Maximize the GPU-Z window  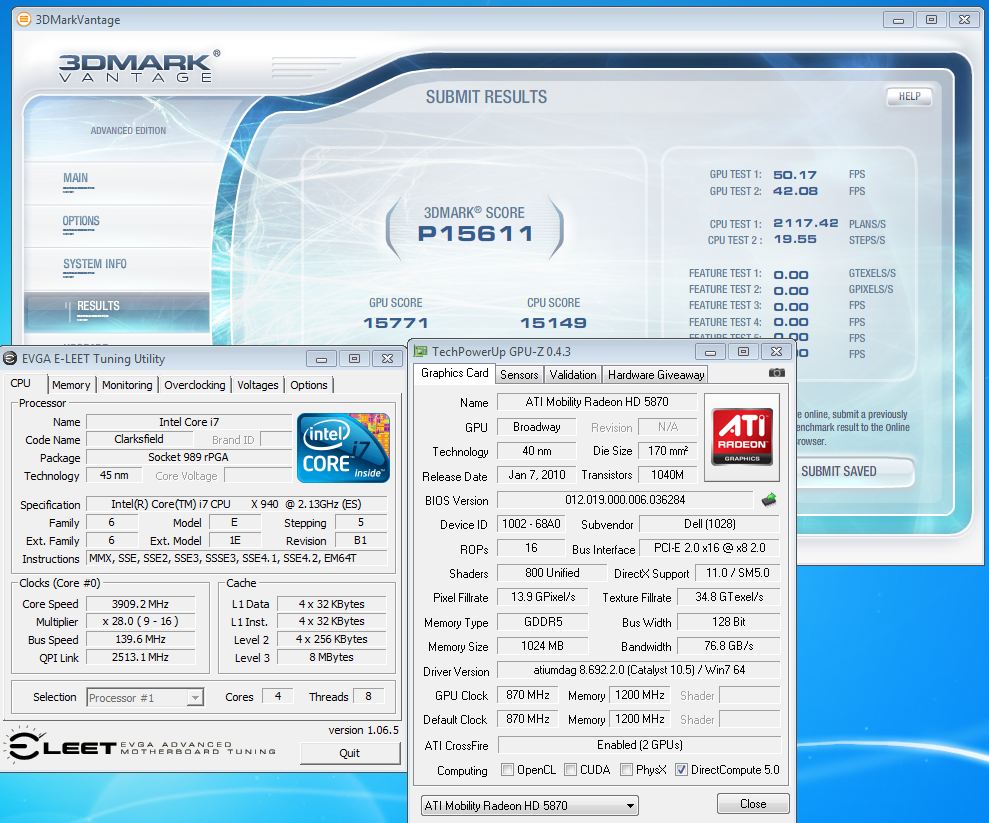pyautogui.click(x=743, y=352)
